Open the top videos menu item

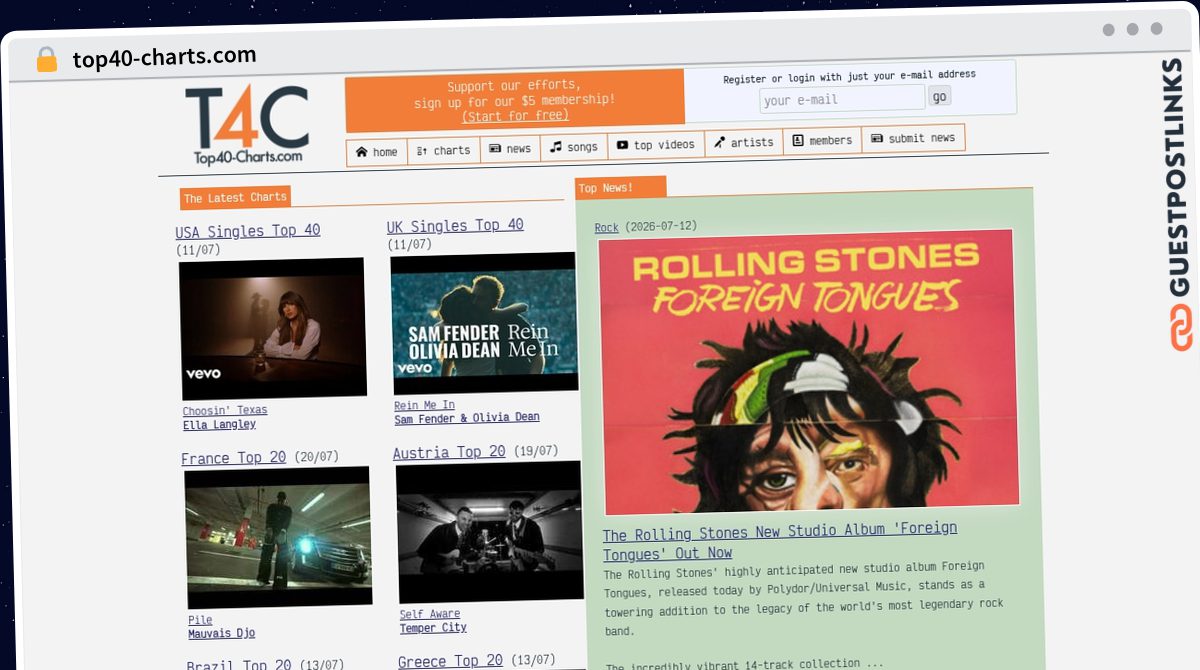tap(655, 145)
